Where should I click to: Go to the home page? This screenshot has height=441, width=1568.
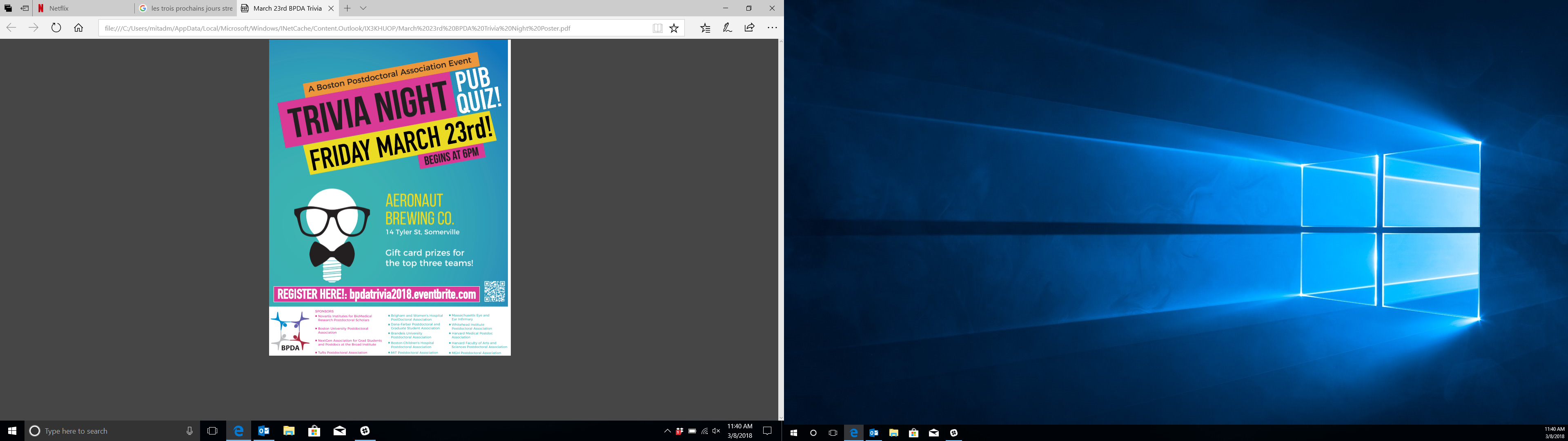click(78, 27)
